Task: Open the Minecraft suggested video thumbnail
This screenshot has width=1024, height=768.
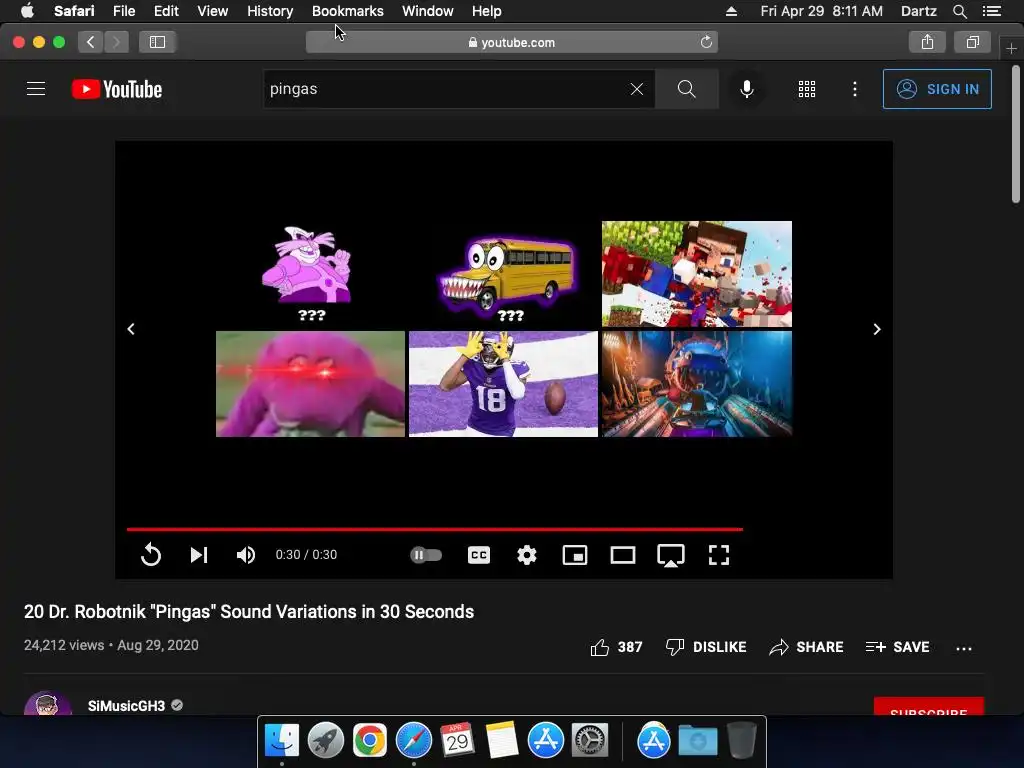Action: coord(697,274)
